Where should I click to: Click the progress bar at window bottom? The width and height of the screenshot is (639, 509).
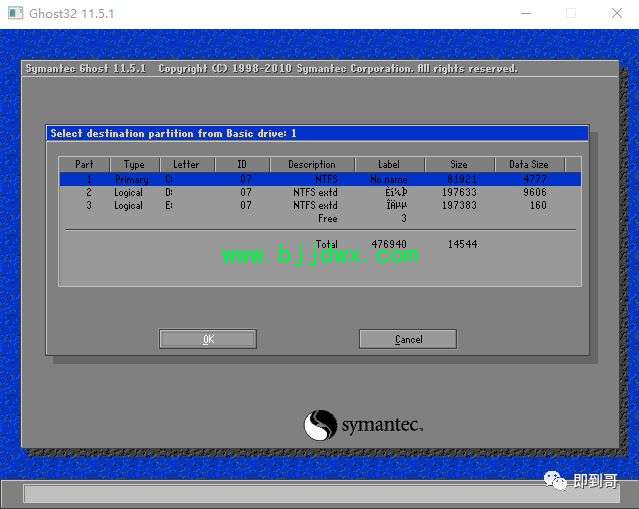(x=321, y=494)
